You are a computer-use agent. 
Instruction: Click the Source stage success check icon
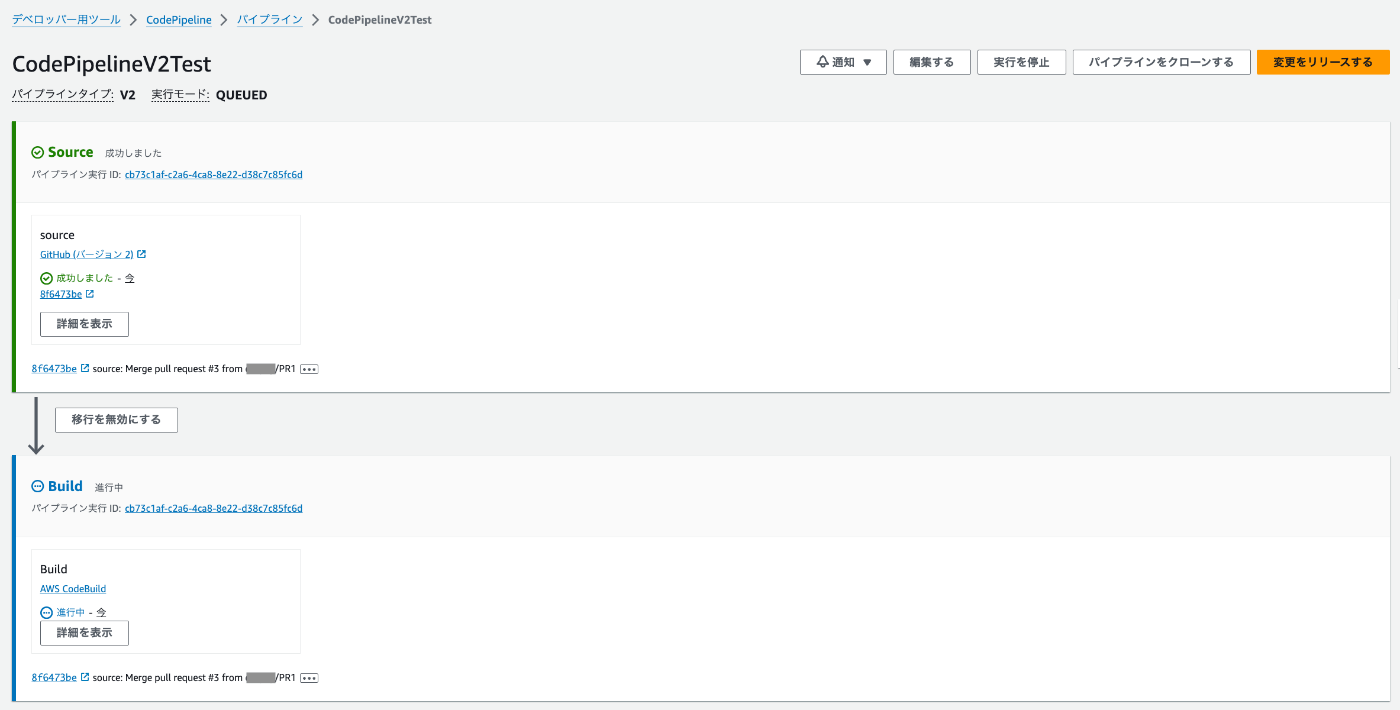coord(38,153)
